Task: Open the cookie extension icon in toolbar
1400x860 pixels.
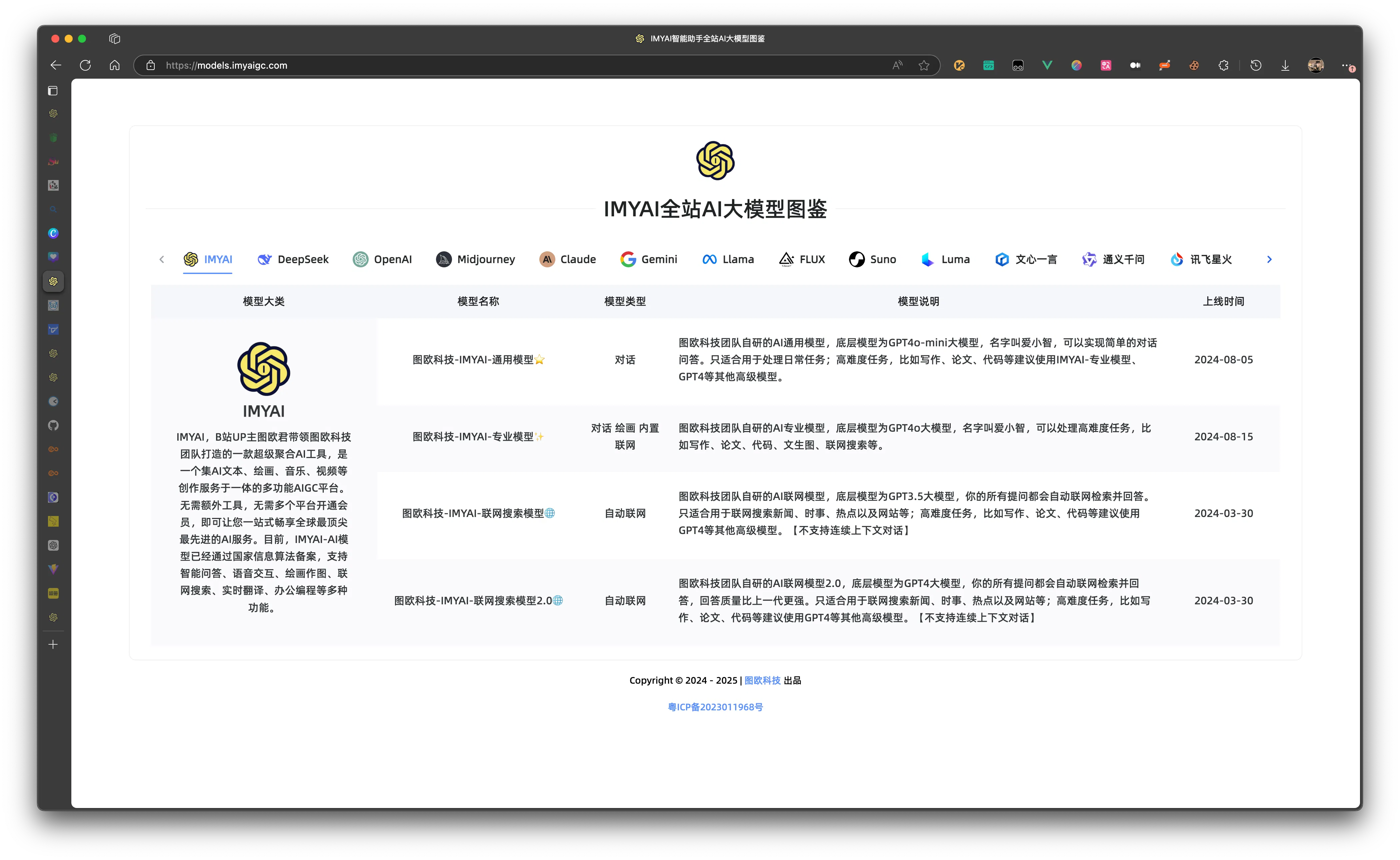Action: [x=1194, y=65]
